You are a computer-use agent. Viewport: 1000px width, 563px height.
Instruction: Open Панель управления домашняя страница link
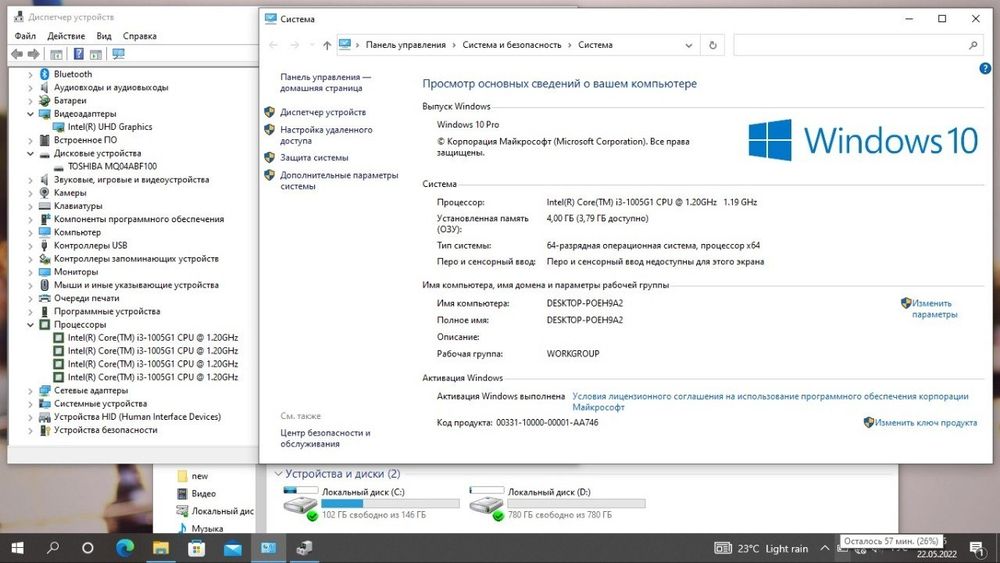(325, 82)
